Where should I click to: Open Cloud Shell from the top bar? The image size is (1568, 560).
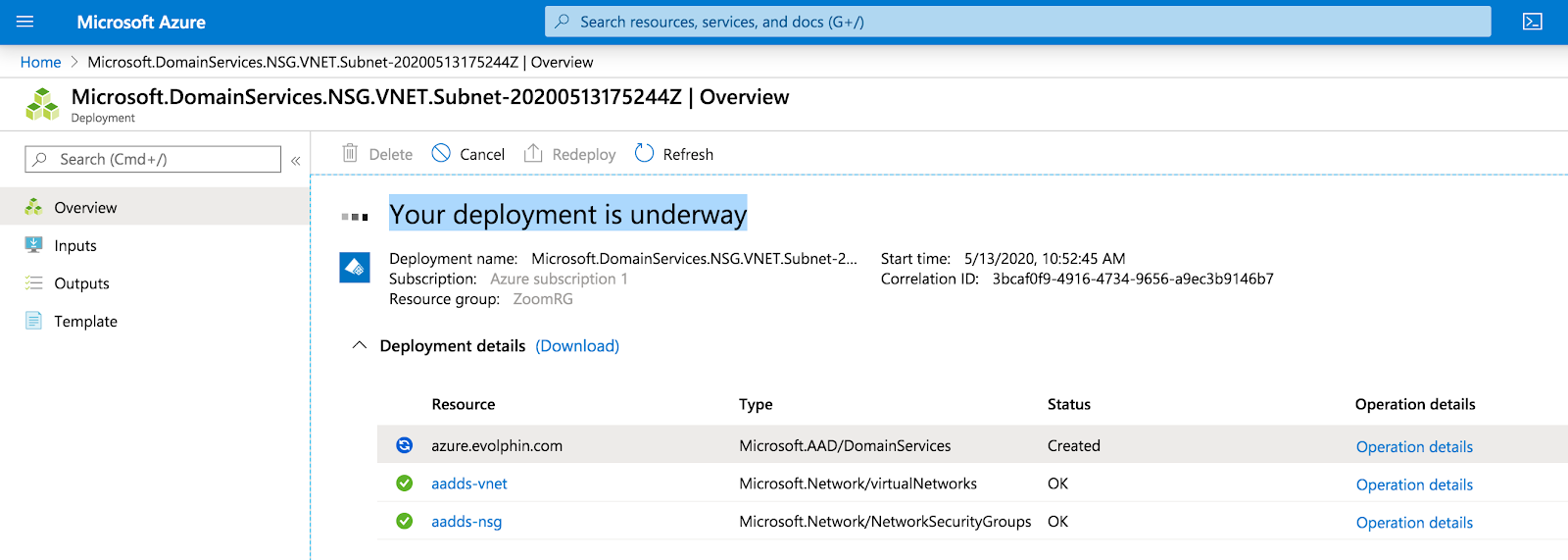1533,22
